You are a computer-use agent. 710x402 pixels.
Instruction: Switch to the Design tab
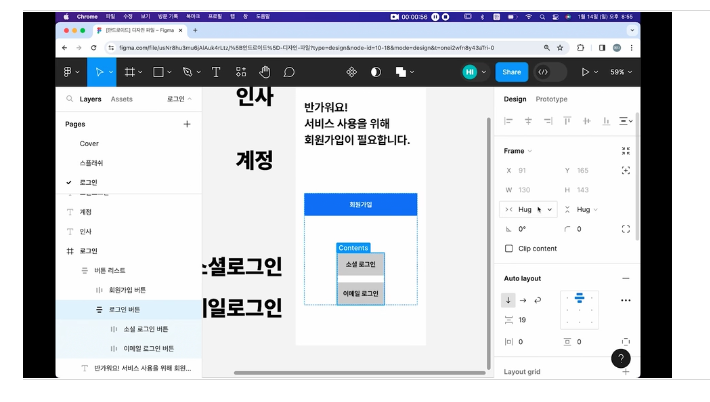pyautogui.click(x=515, y=99)
